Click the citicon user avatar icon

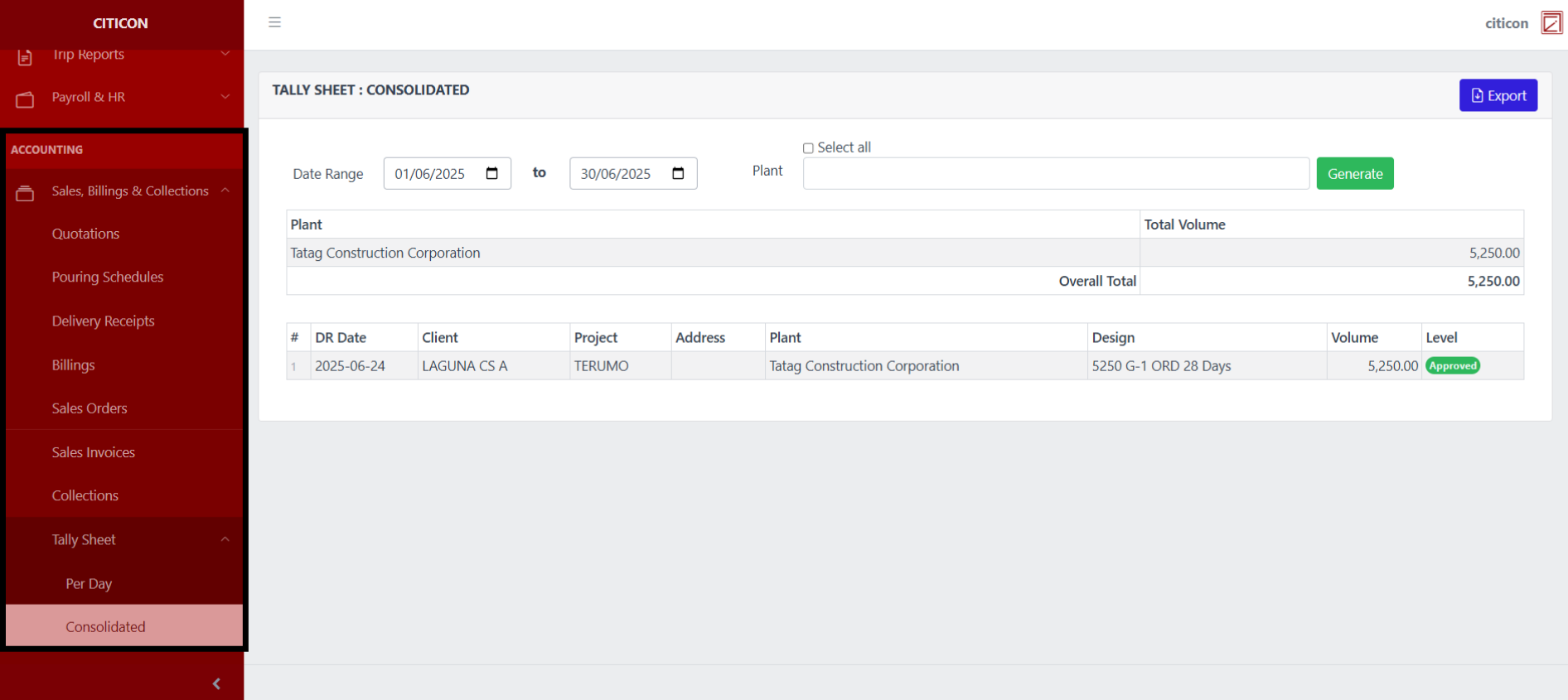[x=1551, y=23]
